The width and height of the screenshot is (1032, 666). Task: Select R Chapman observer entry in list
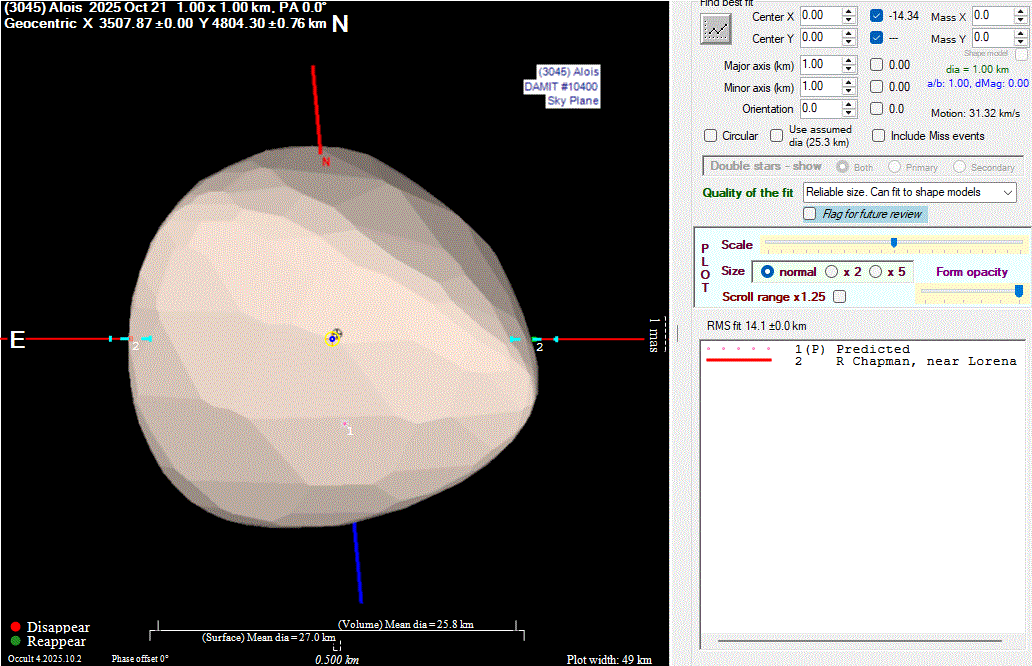coord(925,361)
